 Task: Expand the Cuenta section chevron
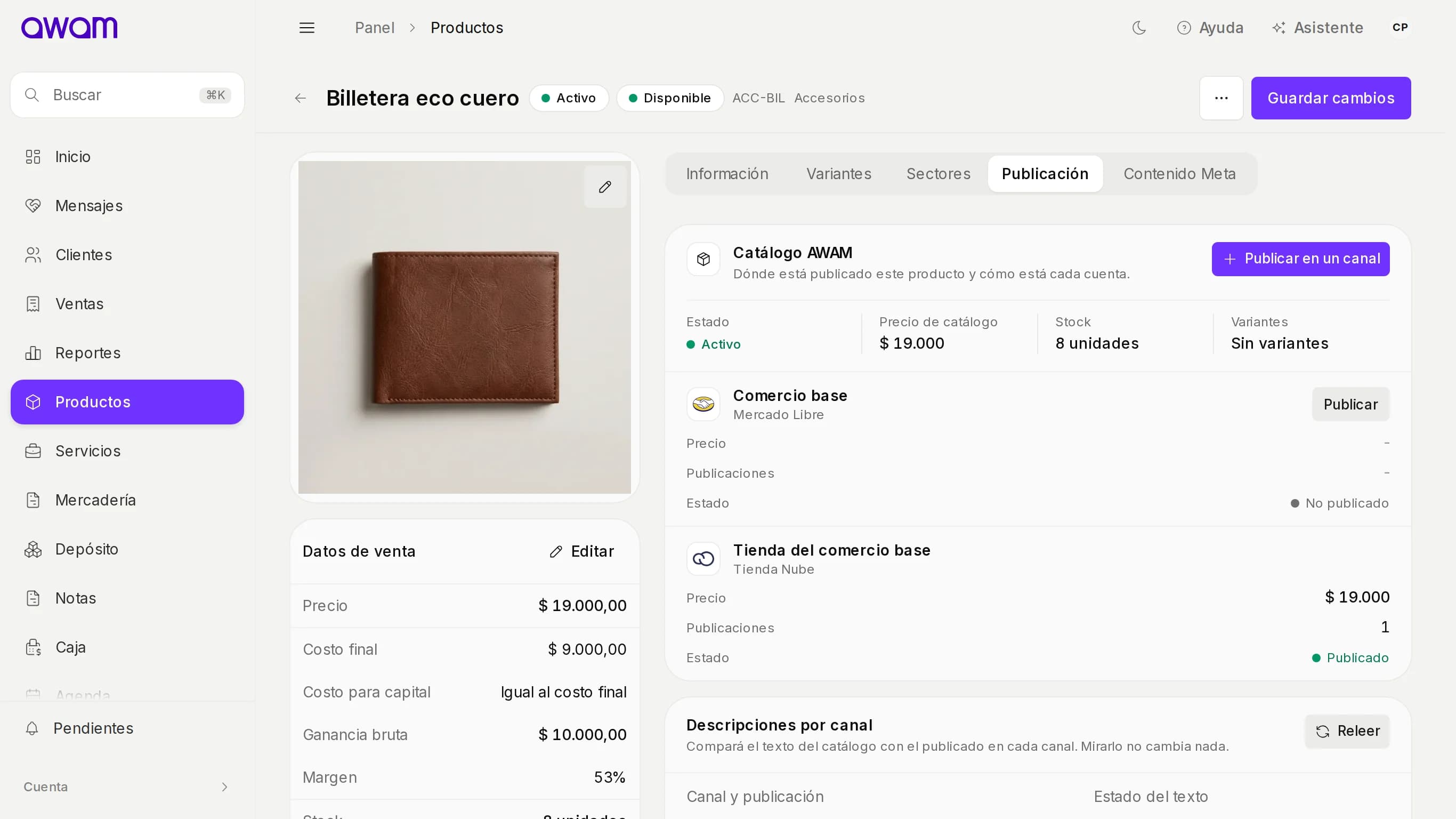click(x=224, y=788)
